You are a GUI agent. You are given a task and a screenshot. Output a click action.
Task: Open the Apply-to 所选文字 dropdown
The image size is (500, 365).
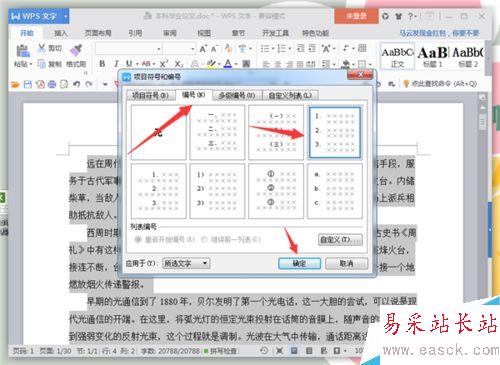click(x=186, y=263)
